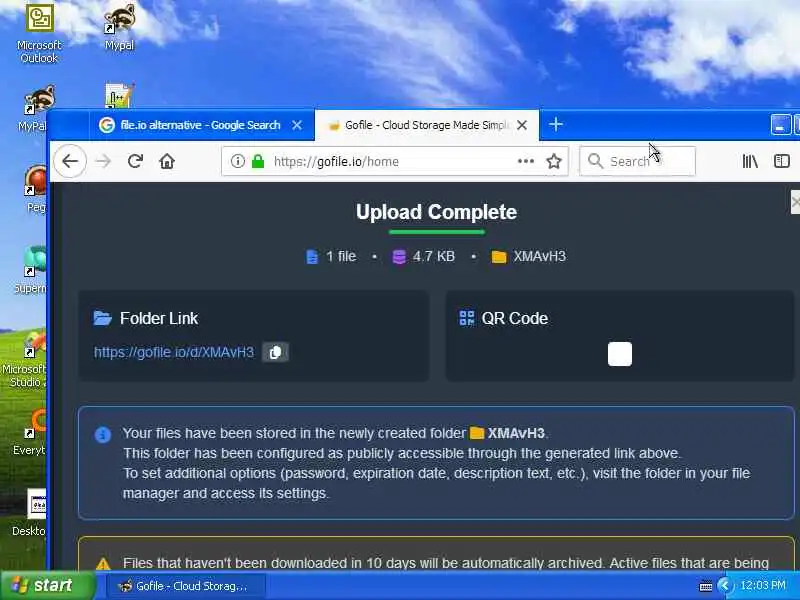The height and width of the screenshot is (600, 800).
Task: Click the yellow warning triangle icon
Action: coord(103,564)
